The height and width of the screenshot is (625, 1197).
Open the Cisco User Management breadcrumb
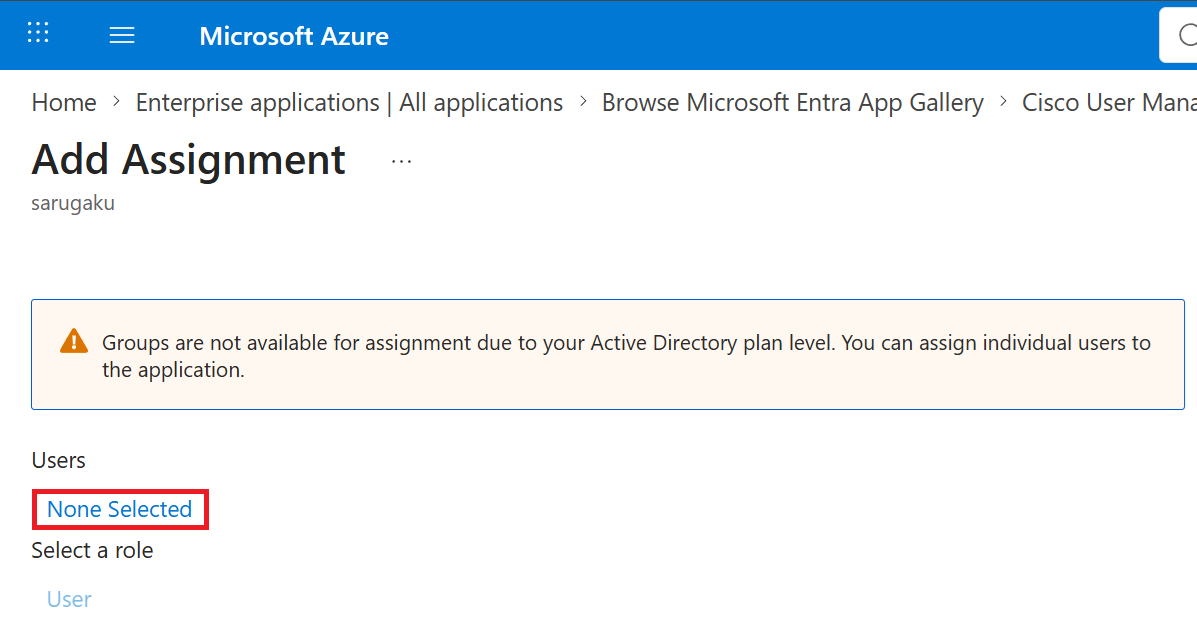1109,102
